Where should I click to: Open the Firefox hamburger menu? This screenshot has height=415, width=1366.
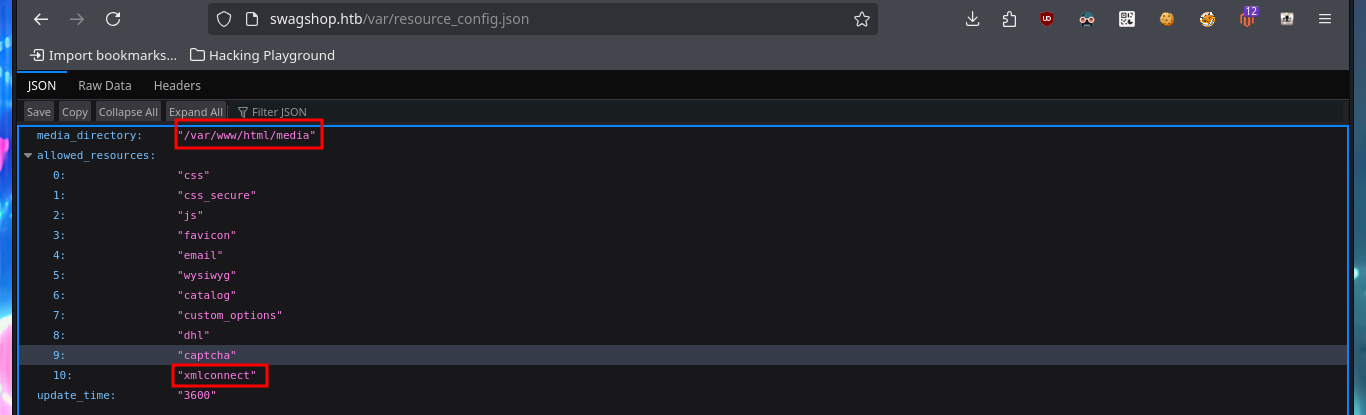click(1325, 19)
